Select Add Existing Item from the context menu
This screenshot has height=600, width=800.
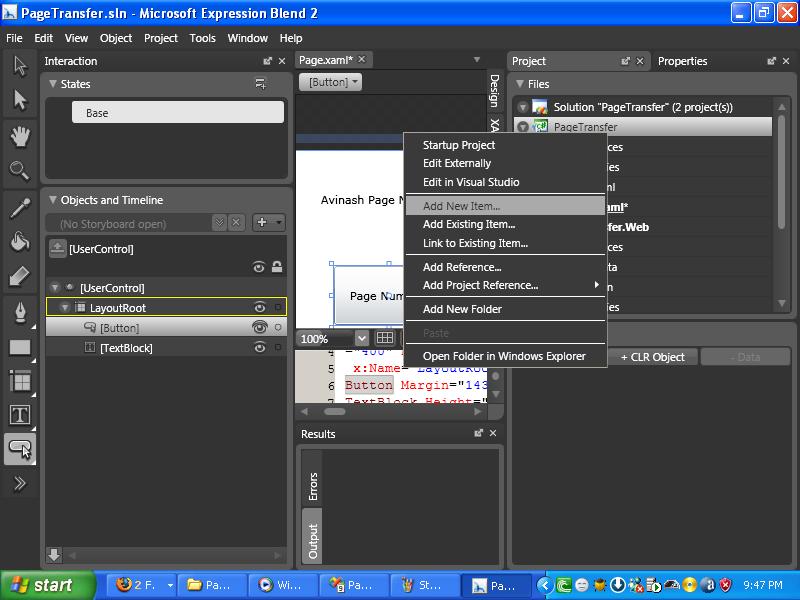point(469,224)
